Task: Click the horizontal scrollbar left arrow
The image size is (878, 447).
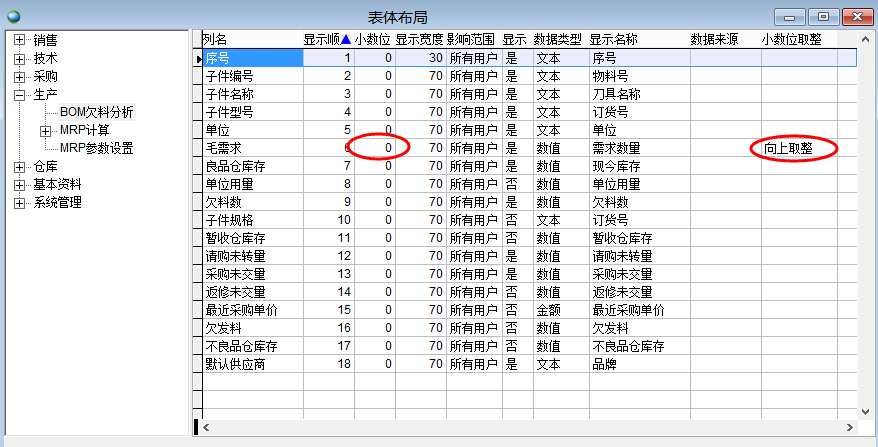Action: click(x=207, y=427)
